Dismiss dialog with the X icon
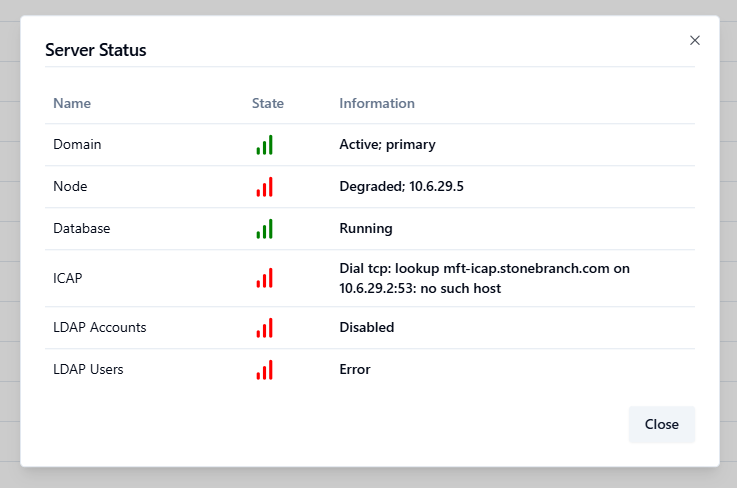Image resolution: width=737 pixels, height=488 pixels. point(695,40)
